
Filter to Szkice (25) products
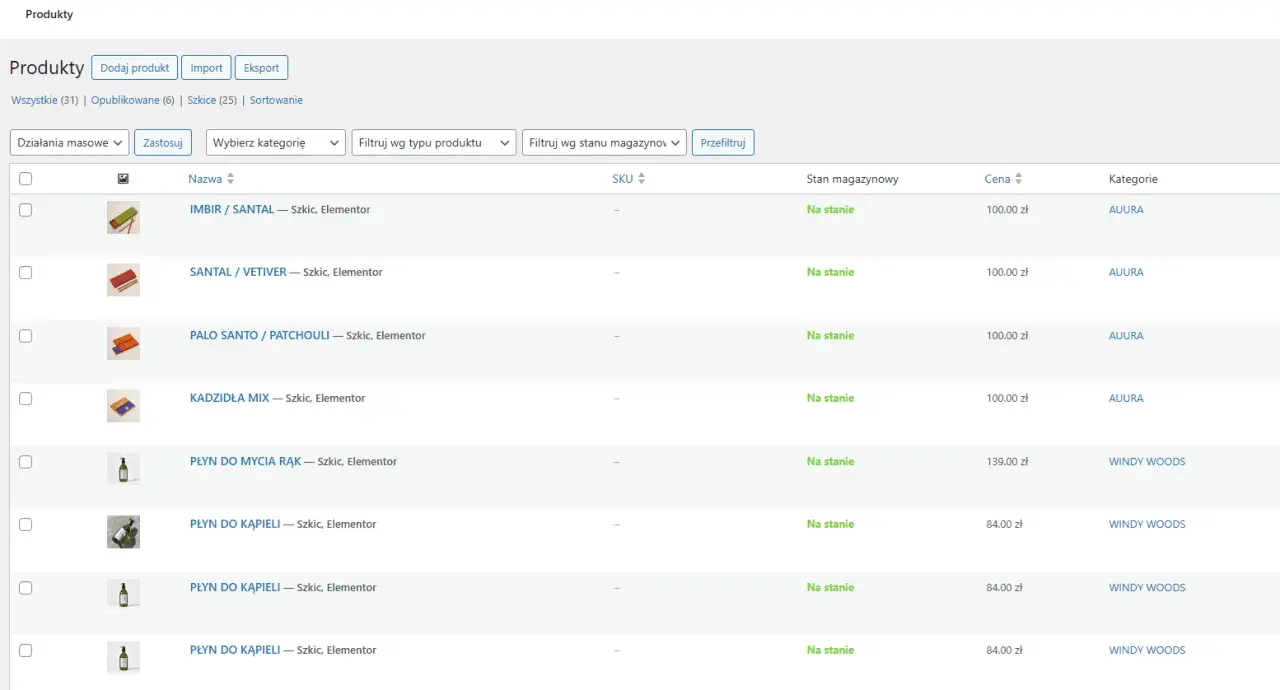click(x=212, y=100)
